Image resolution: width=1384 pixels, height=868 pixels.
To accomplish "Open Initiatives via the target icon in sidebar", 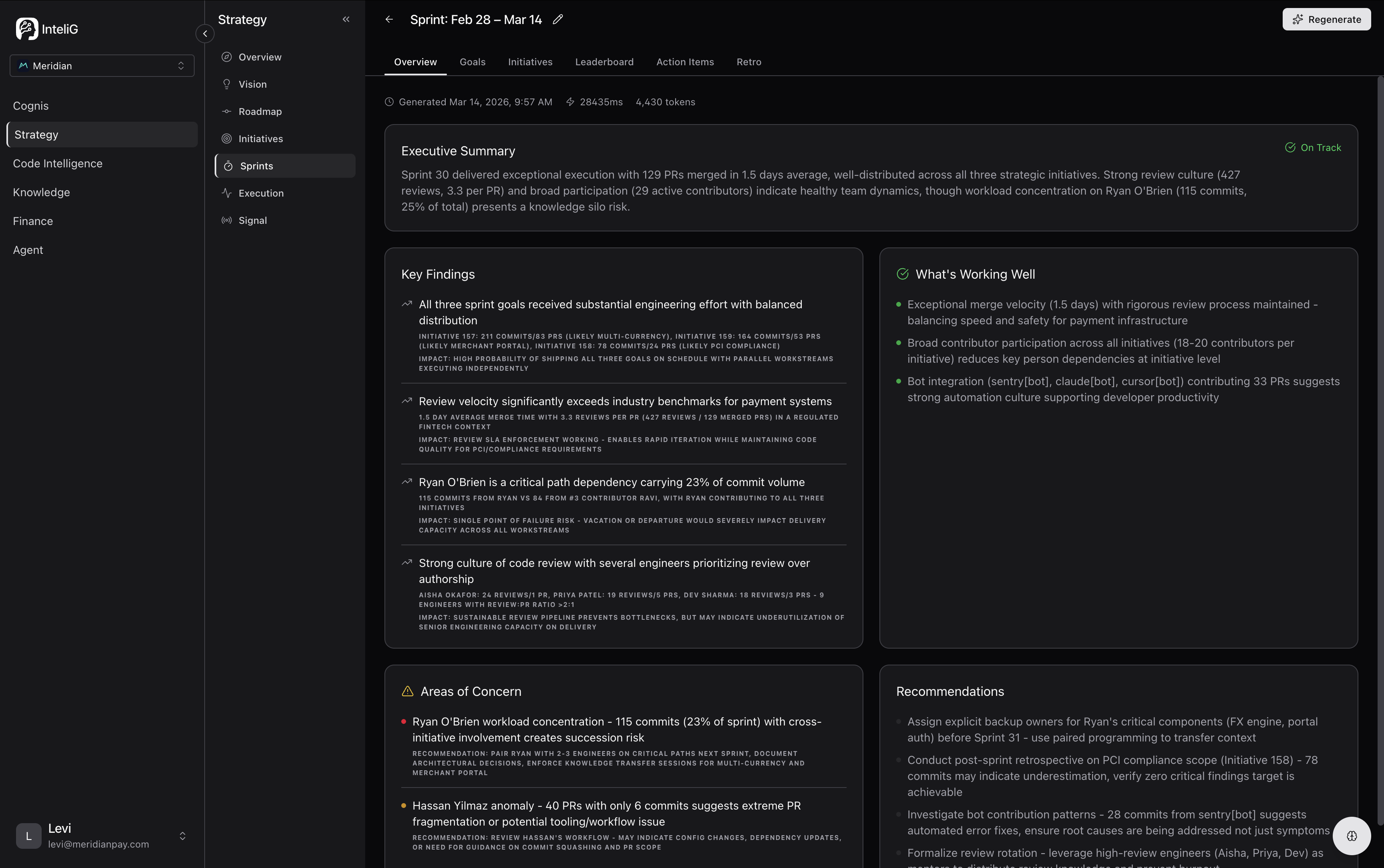I will click(227, 139).
